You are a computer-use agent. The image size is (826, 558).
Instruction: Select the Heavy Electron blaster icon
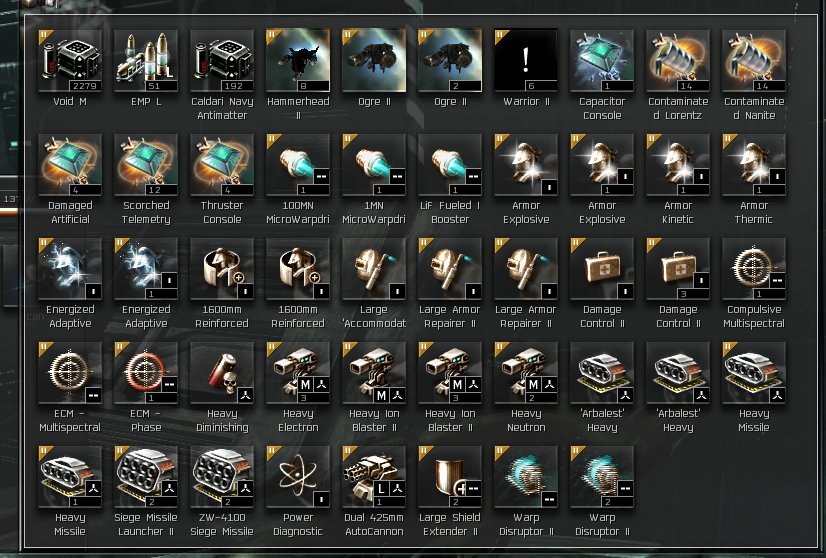(298, 373)
